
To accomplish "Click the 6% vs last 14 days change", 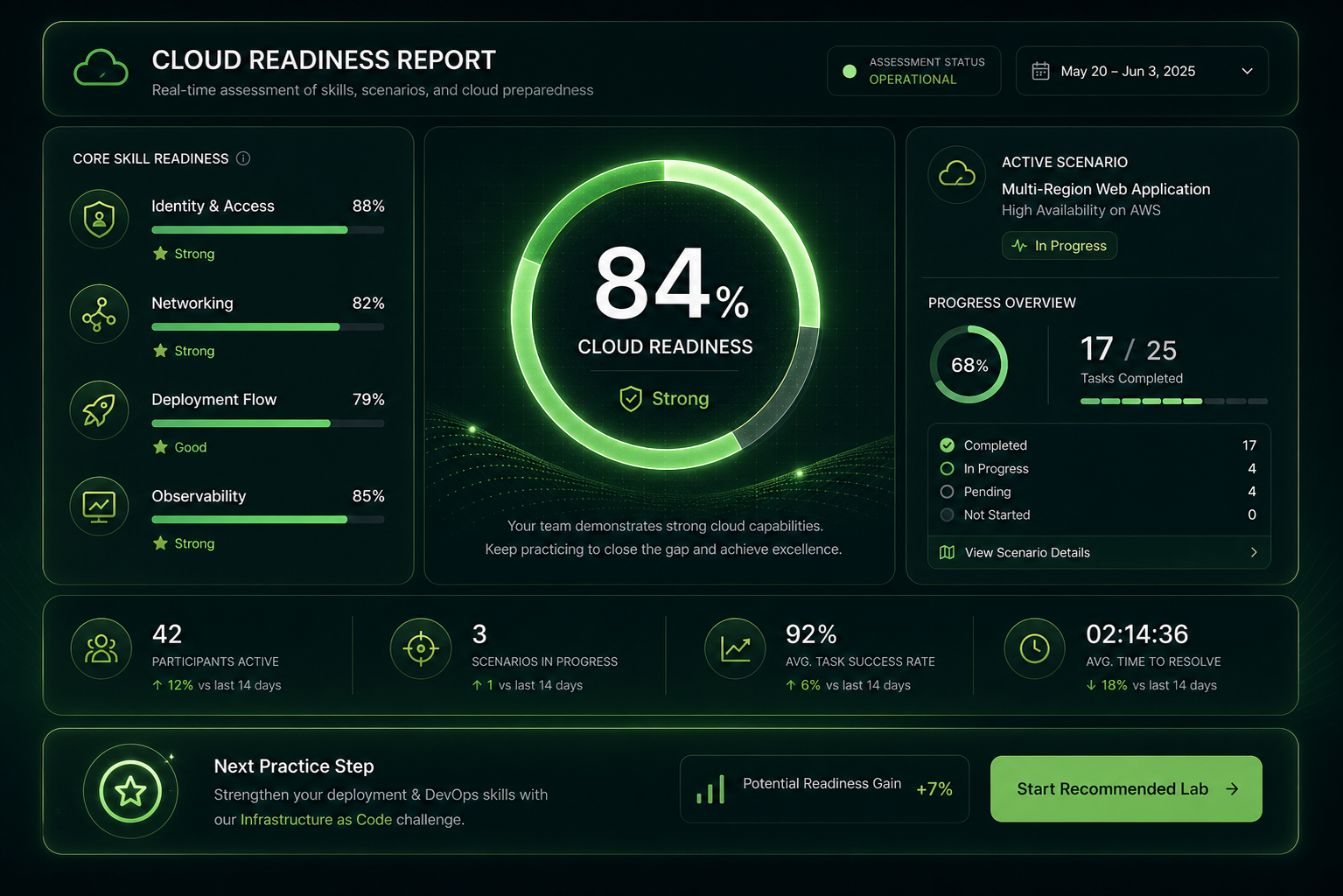I will click(848, 685).
